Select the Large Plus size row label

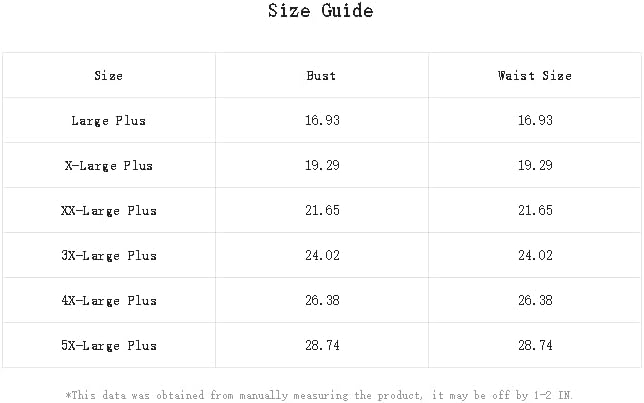[108, 121]
